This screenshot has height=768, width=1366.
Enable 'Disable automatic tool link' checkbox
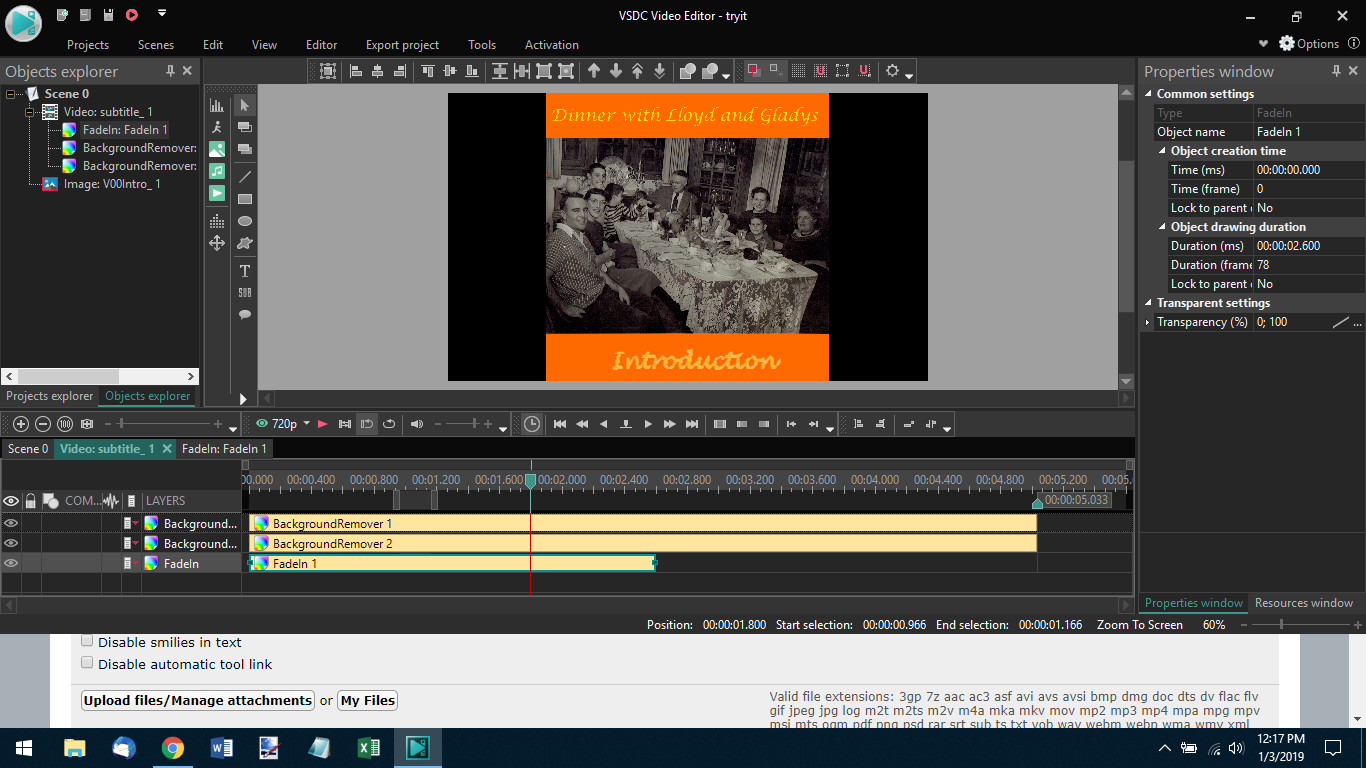(x=87, y=664)
